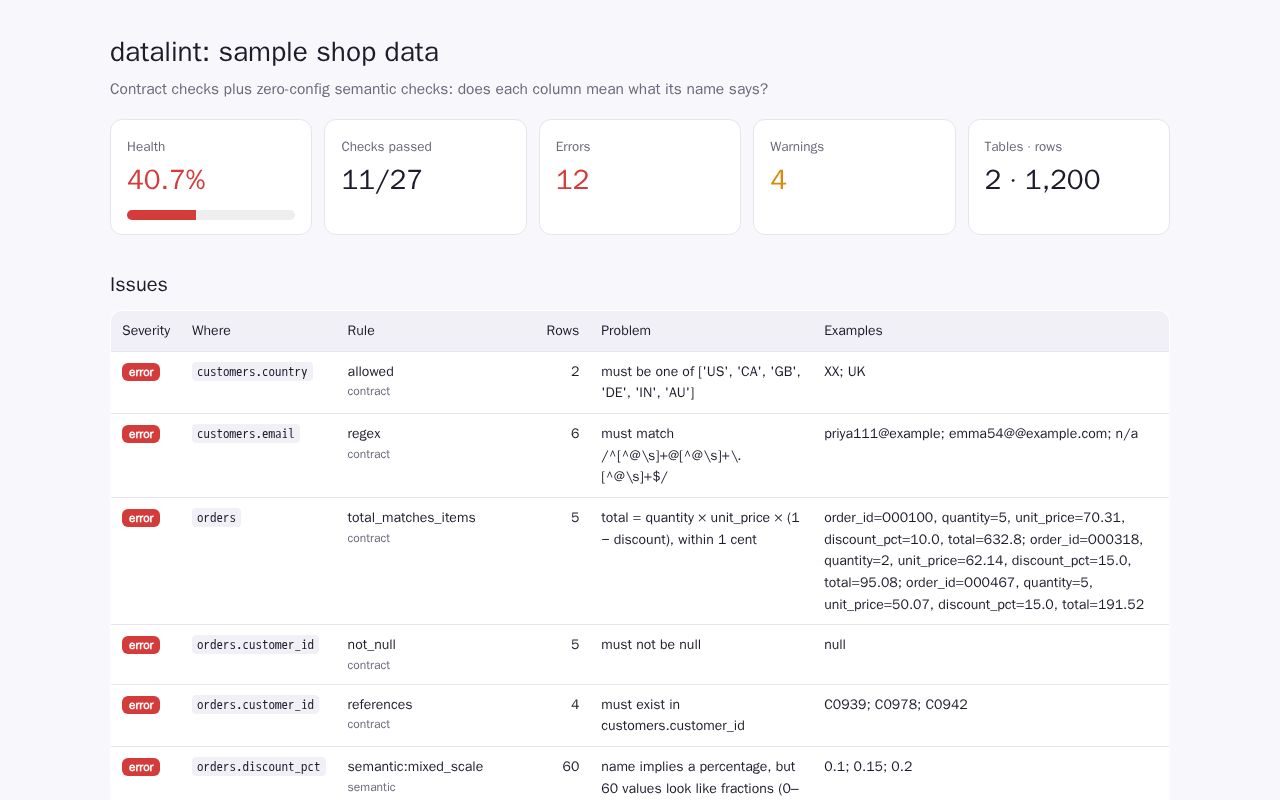Select the 'allowed' rule name
This screenshot has height=800, width=1280.
click(x=370, y=372)
